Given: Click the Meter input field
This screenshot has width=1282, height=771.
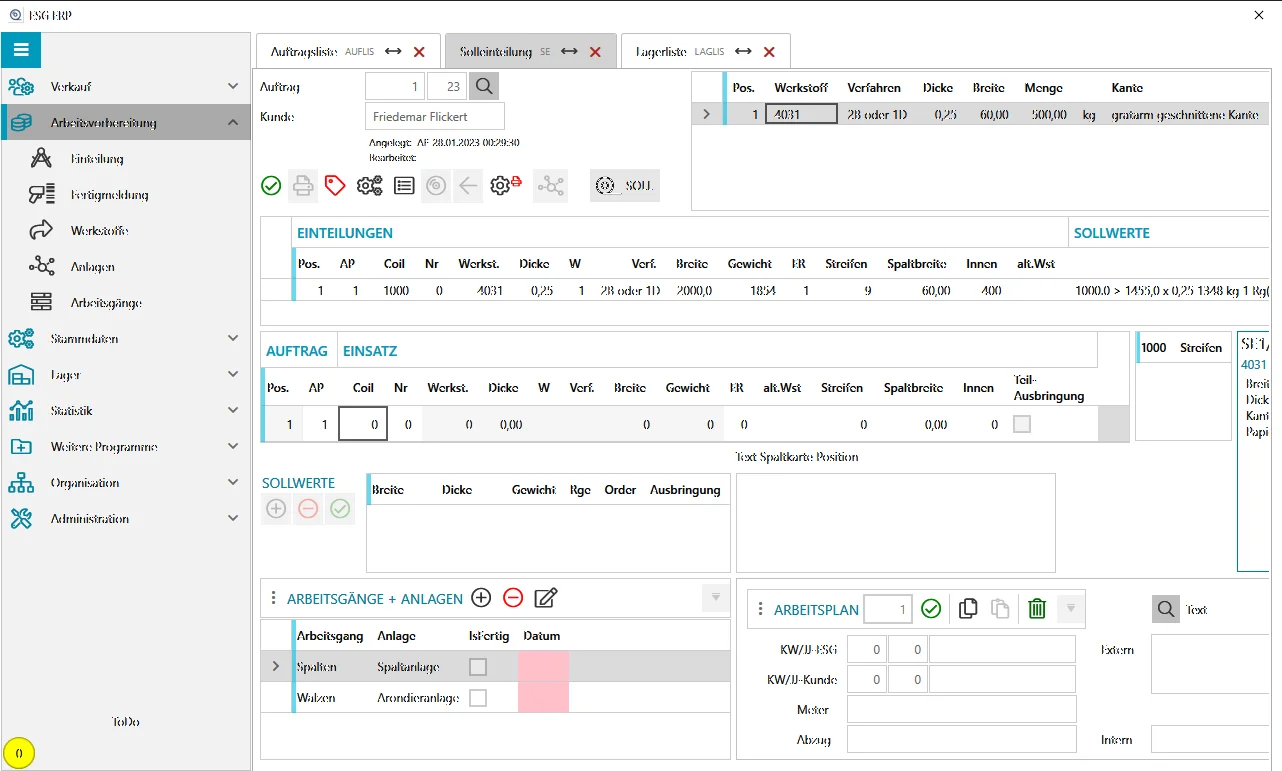Looking at the screenshot, I should point(962,709).
